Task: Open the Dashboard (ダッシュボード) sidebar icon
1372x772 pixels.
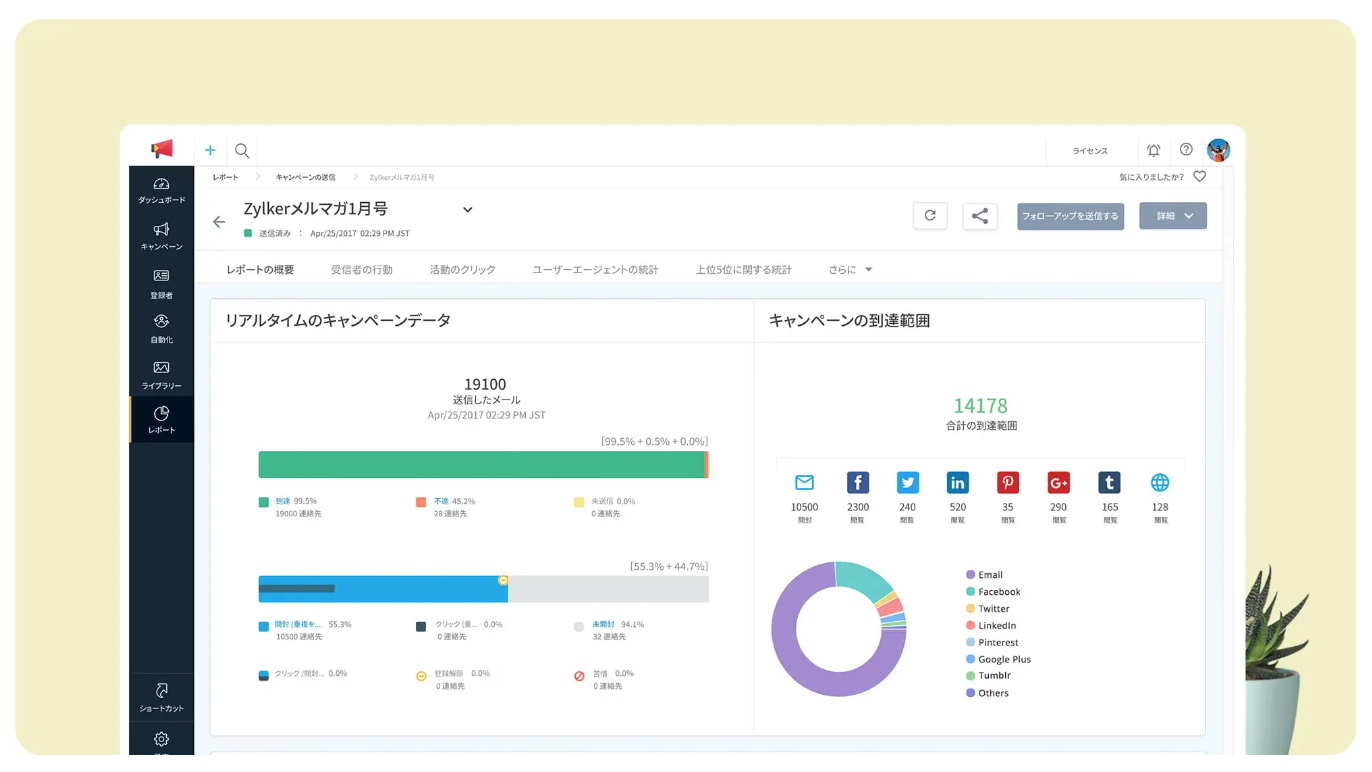Action: tap(161, 184)
